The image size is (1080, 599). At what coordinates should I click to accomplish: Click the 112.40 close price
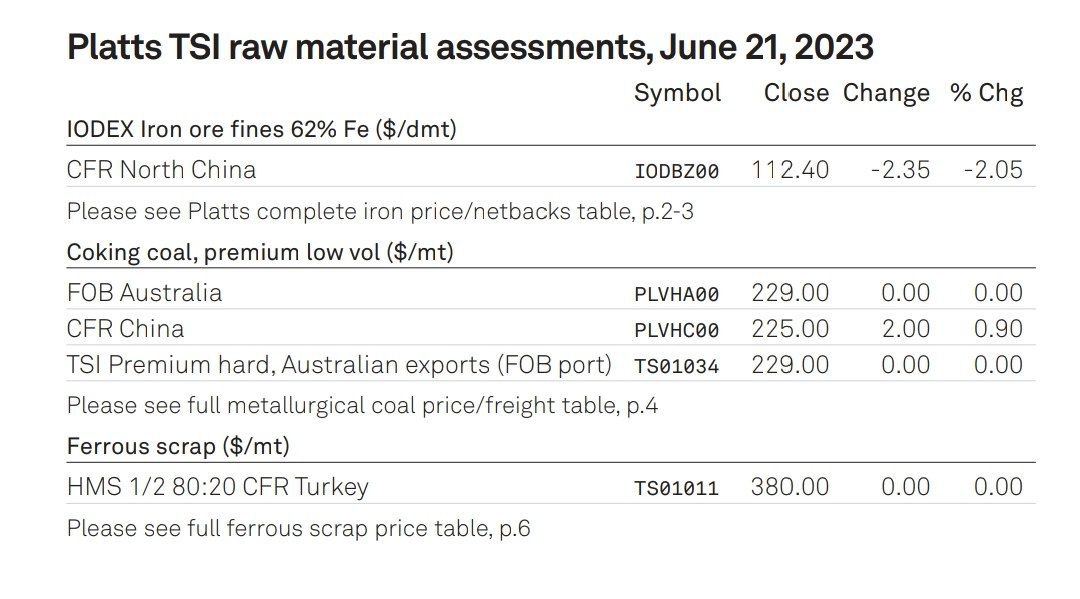[790, 170]
